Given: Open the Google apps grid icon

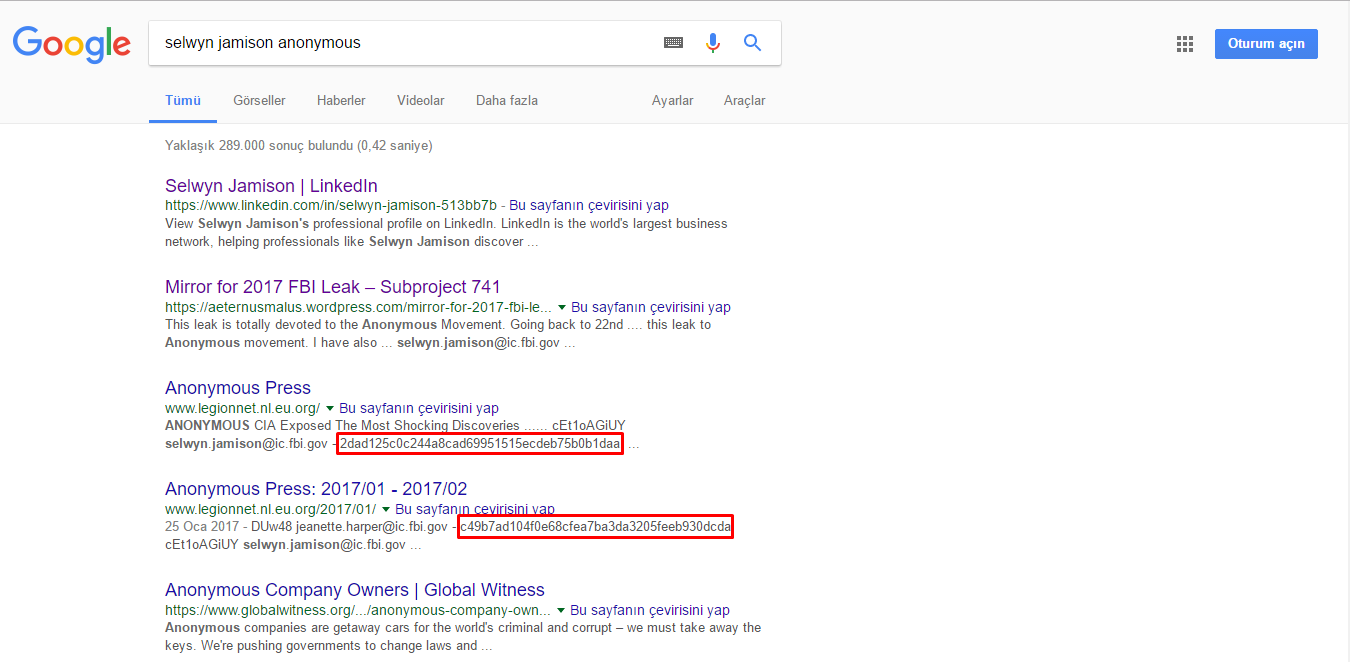Looking at the screenshot, I should [1185, 44].
